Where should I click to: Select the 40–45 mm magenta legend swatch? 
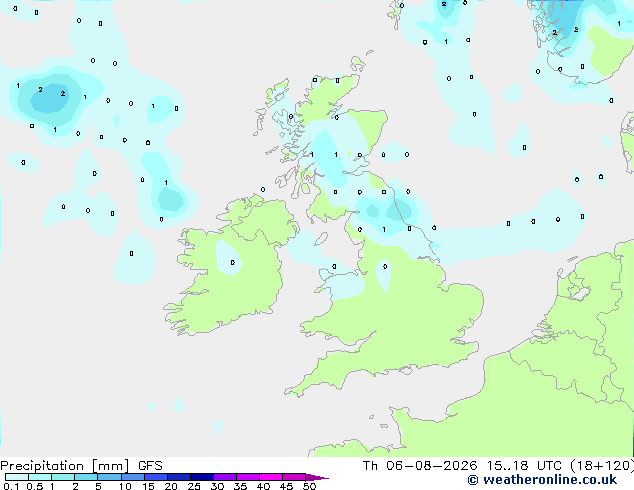pyautogui.click(x=271, y=477)
